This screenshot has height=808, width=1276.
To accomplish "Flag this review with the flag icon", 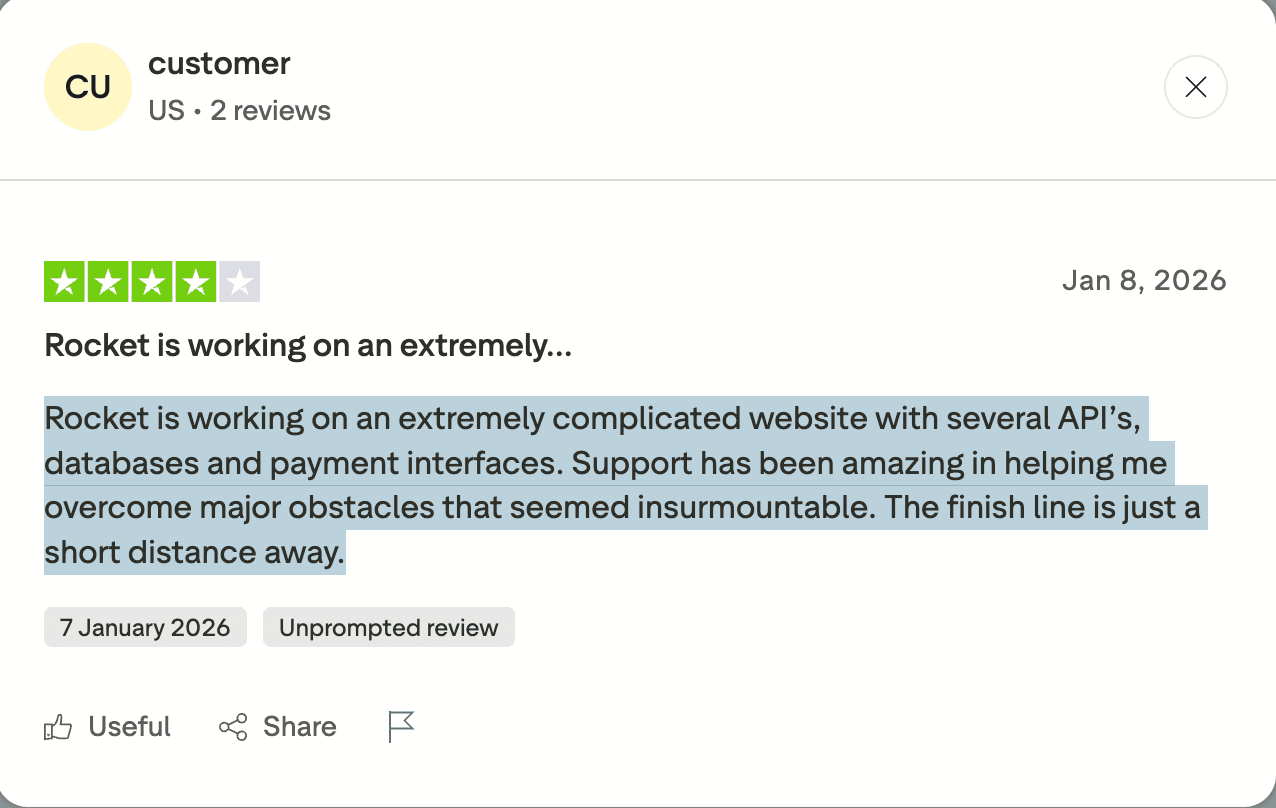I will point(401,727).
